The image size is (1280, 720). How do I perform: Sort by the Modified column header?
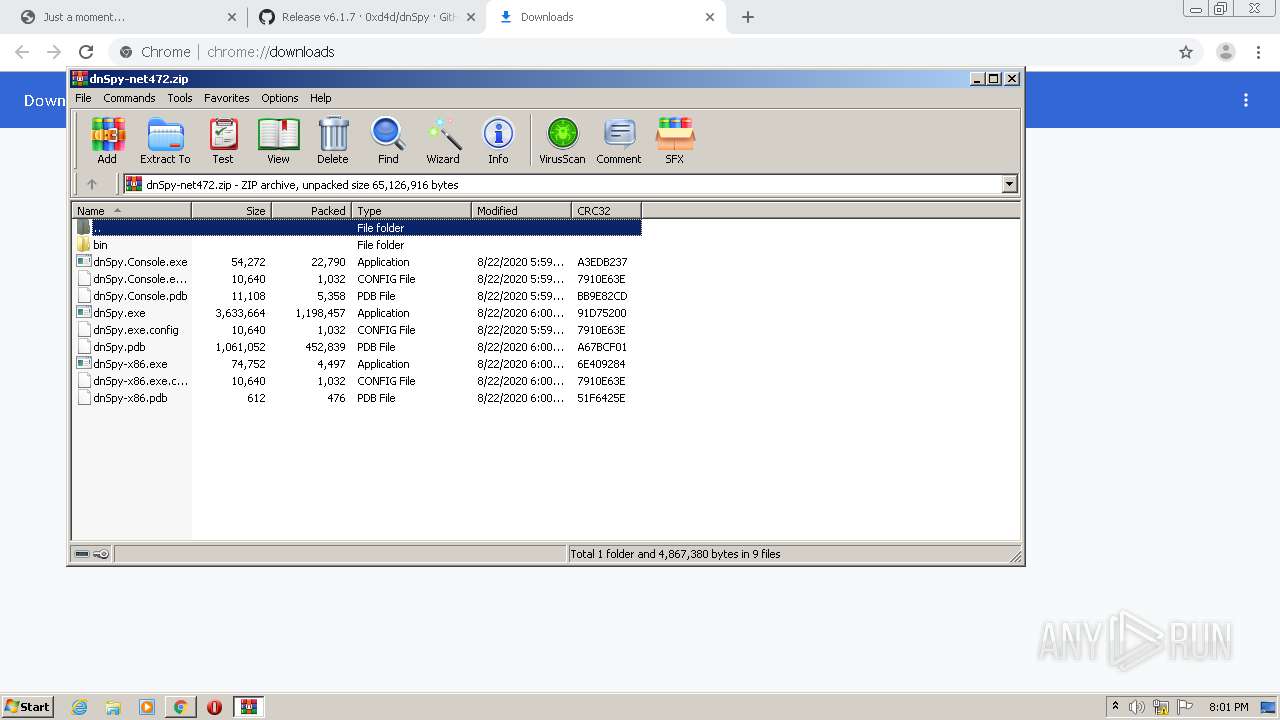tap(521, 210)
